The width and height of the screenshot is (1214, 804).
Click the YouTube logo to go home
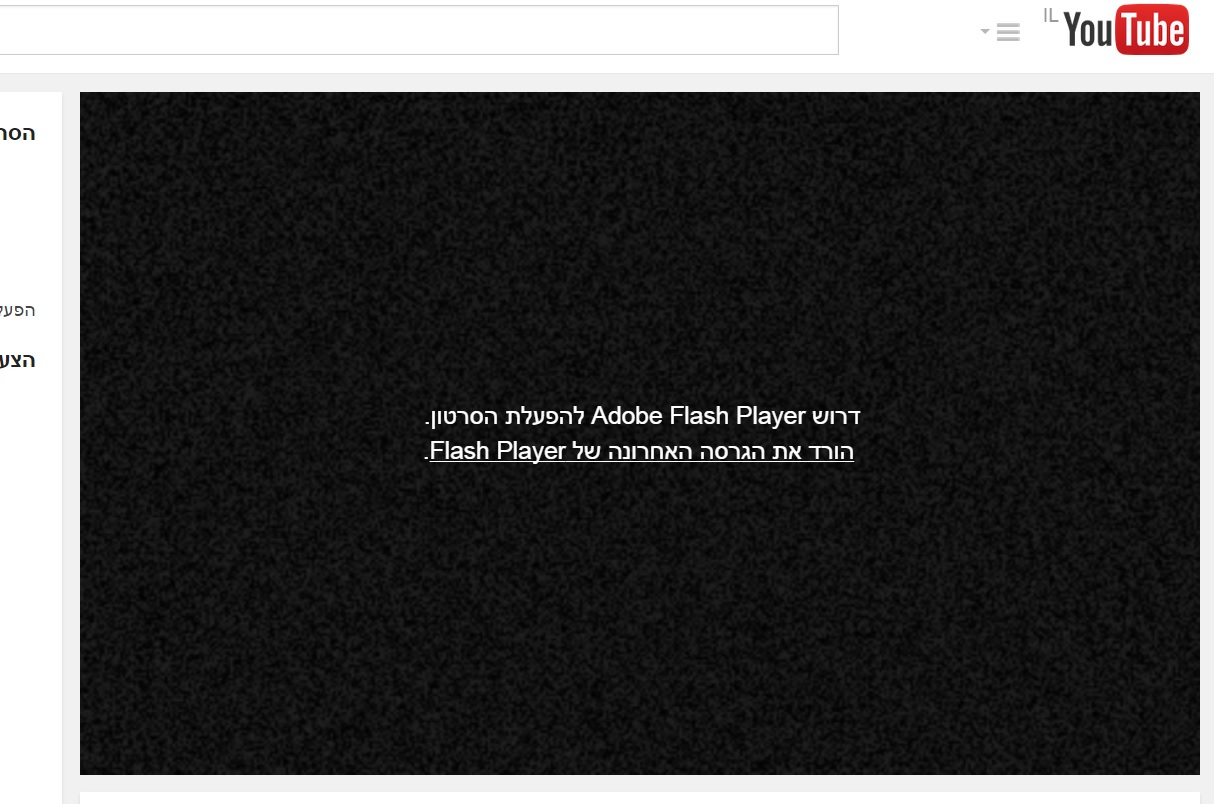point(1125,30)
